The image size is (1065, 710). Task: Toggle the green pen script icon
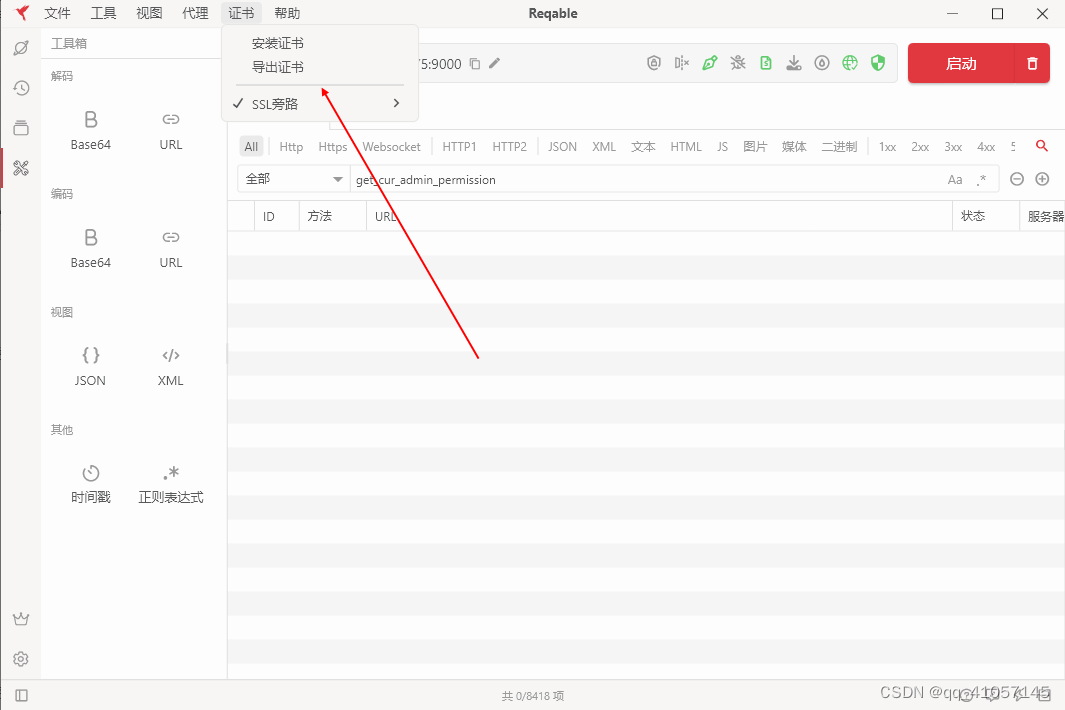[710, 63]
